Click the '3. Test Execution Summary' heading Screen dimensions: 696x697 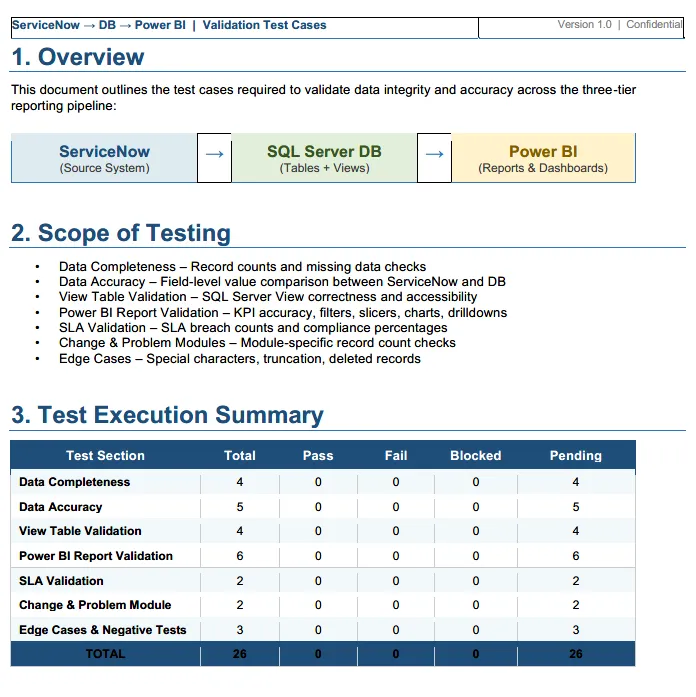[x=167, y=415]
